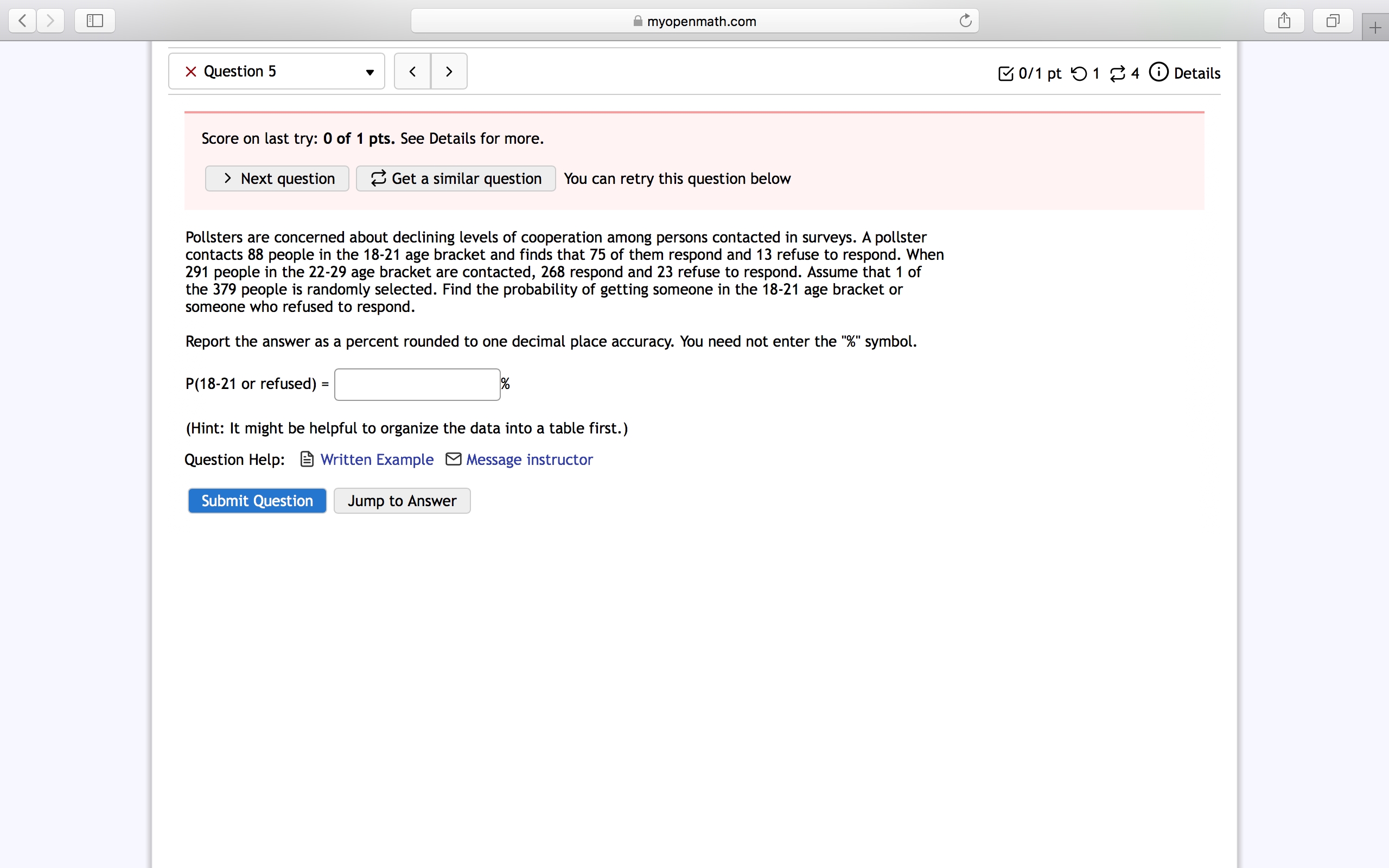This screenshot has height=868, width=1389.
Task: Open the Message instructor link
Action: pos(528,459)
